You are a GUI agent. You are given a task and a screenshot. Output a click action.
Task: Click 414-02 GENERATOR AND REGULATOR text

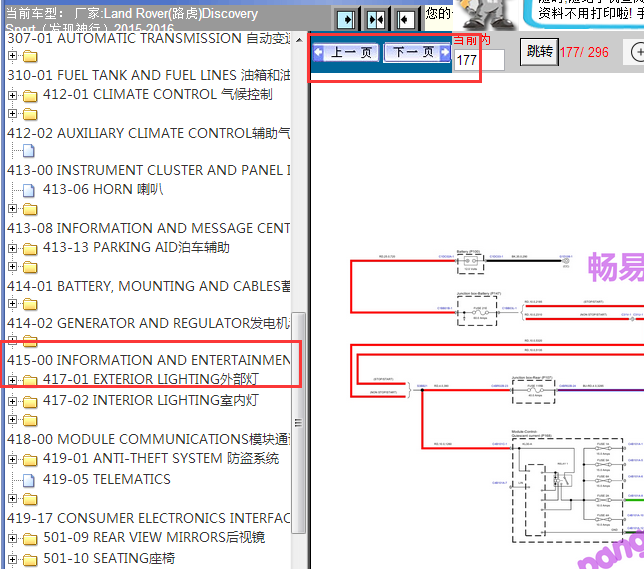(x=149, y=323)
